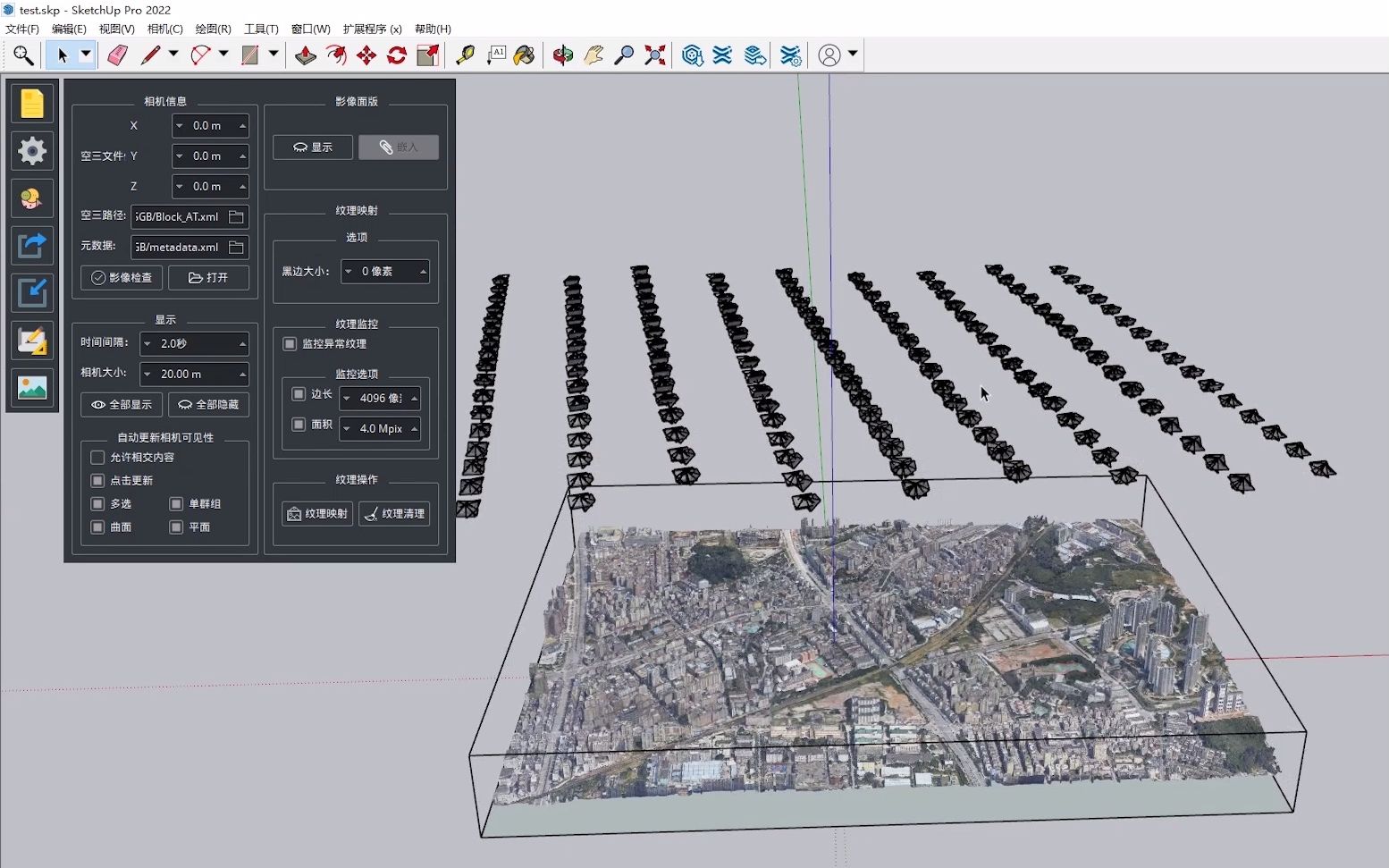Open the shape tool dropdown arrow
Screen dimensions: 1389x868
[x=274, y=55]
